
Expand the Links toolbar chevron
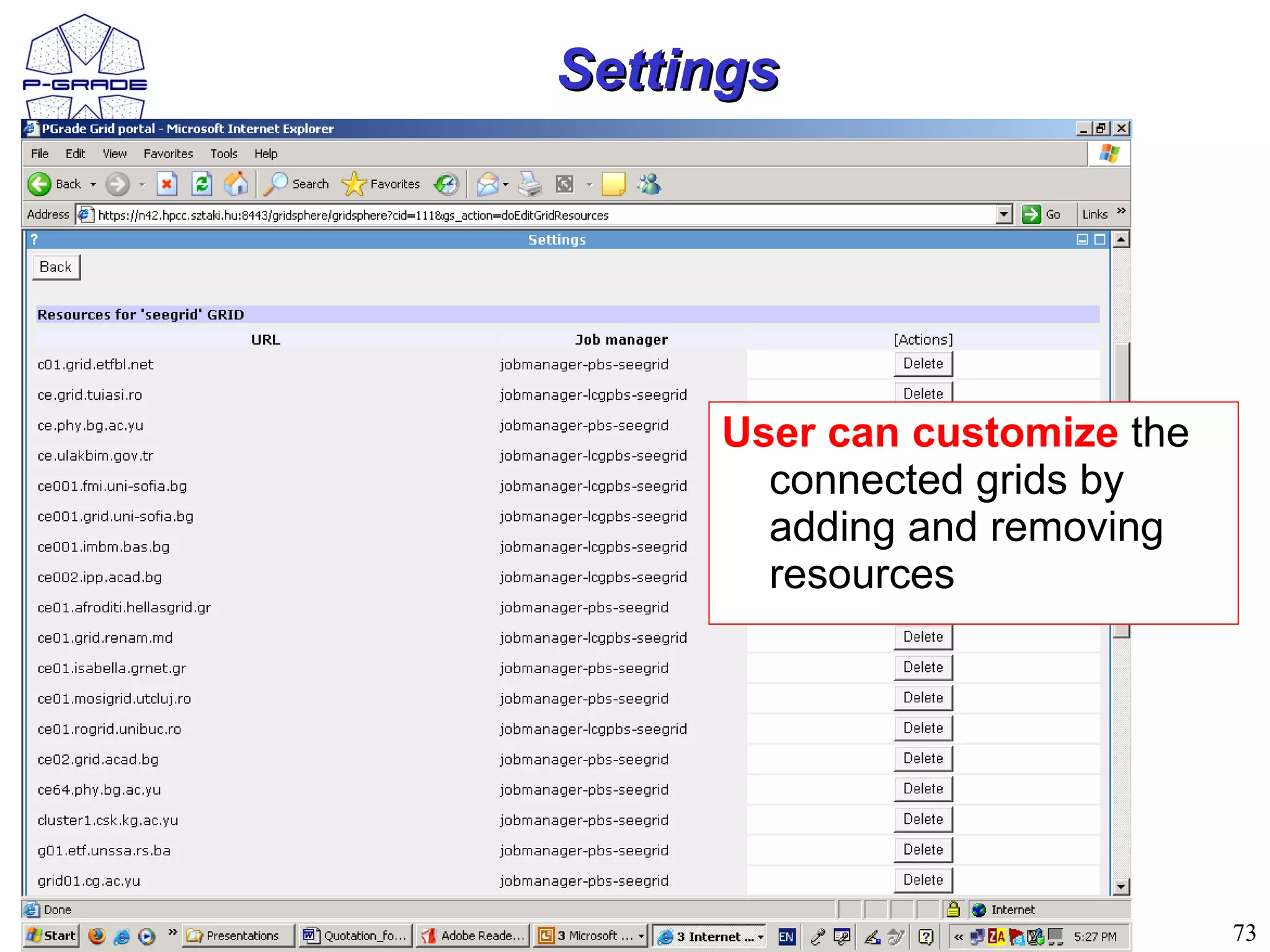[1121, 211]
